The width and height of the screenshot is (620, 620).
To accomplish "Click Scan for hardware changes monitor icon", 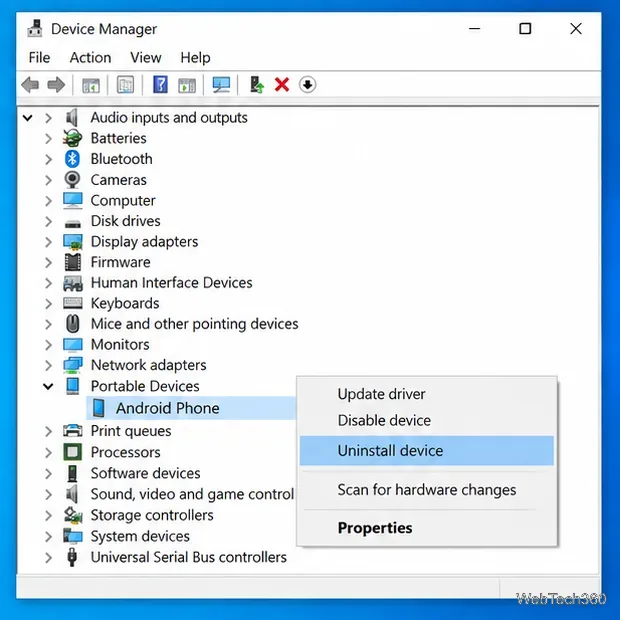I will [x=221, y=85].
